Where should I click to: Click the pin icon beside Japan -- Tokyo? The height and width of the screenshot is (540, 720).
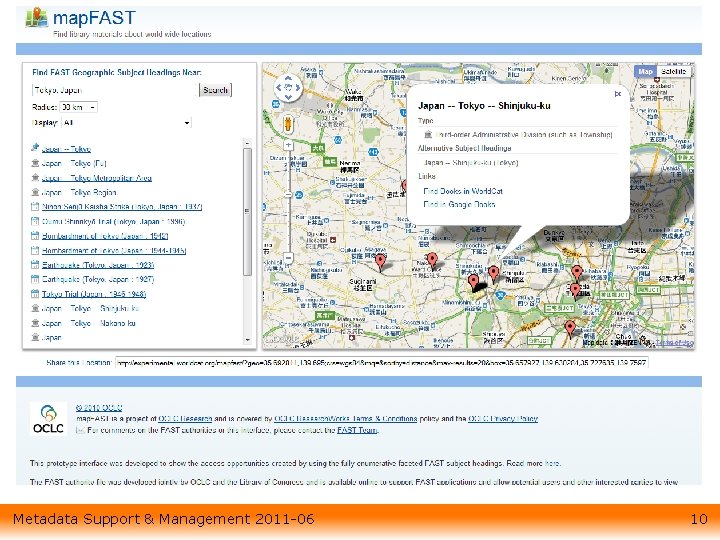[x=35, y=148]
